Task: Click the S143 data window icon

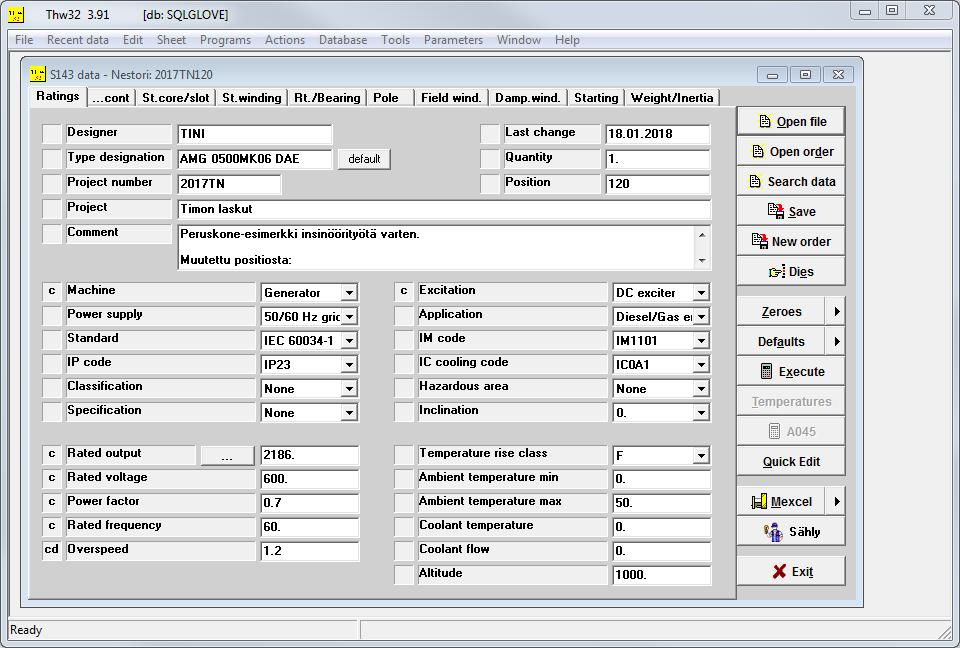Action: (x=37, y=74)
